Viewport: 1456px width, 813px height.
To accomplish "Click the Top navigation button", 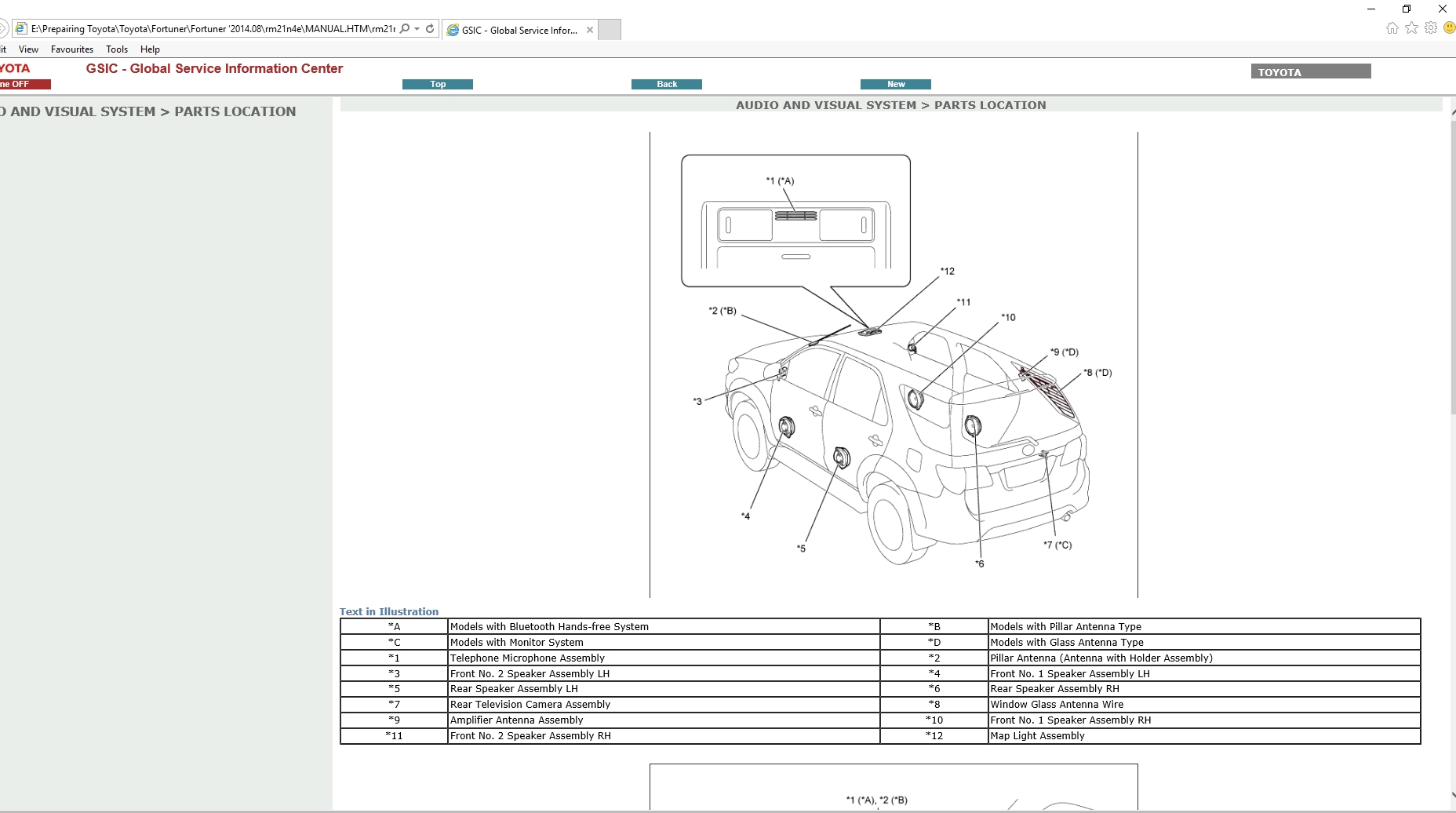I will coord(438,84).
